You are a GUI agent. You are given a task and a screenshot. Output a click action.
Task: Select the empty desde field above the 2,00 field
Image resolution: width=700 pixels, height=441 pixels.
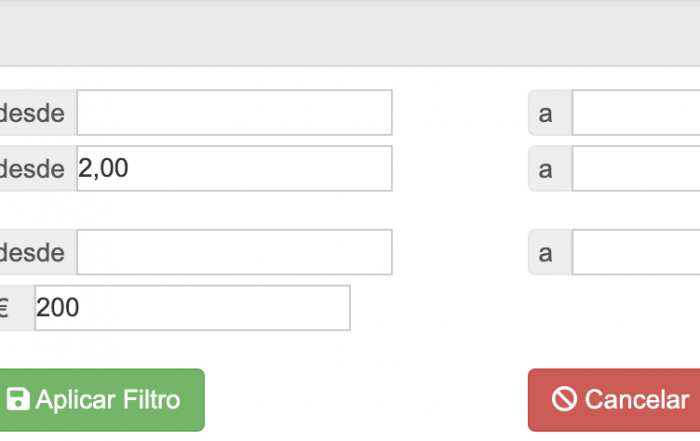[234, 112]
